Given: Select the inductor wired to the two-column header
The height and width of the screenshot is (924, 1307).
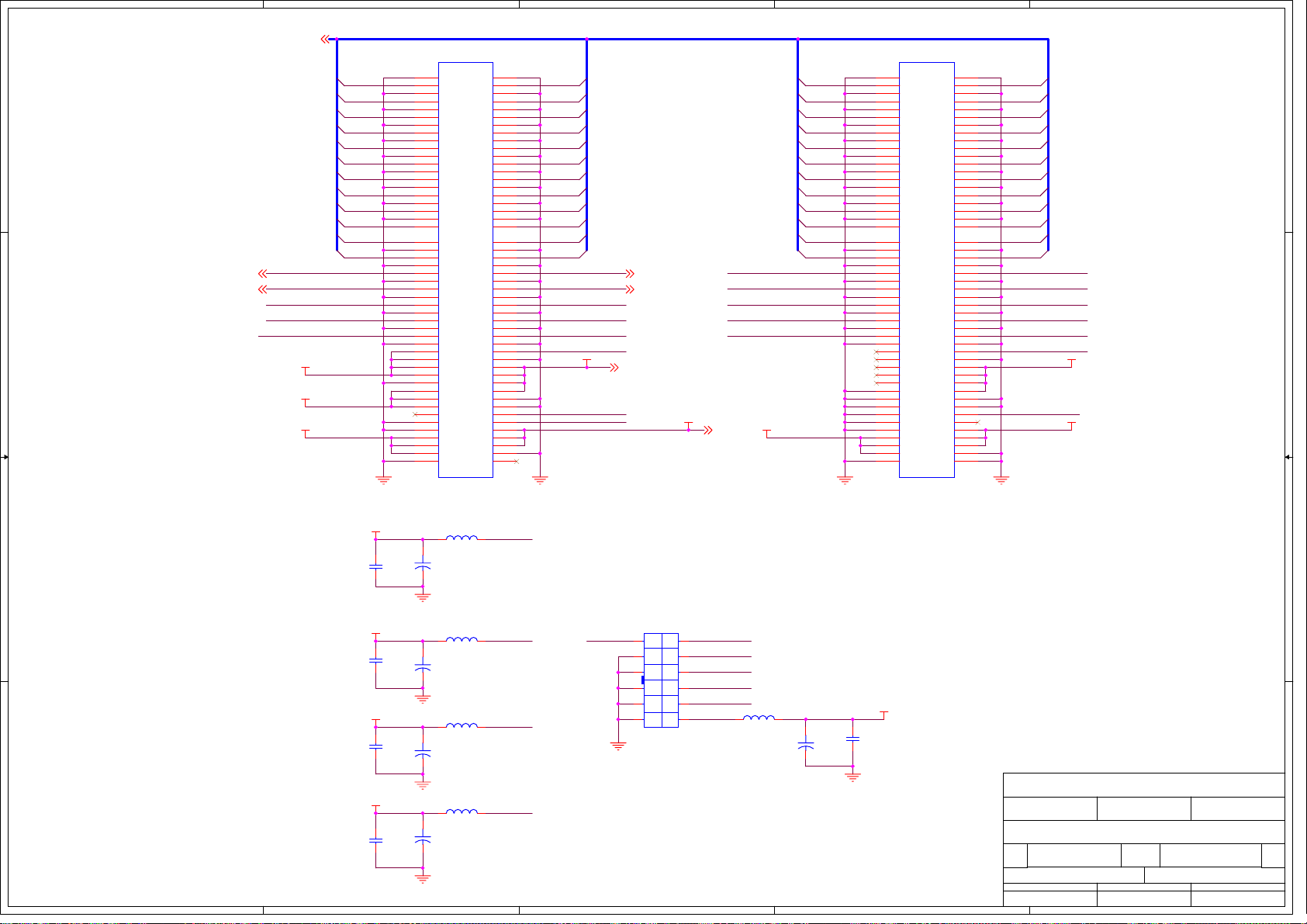Looking at the screenshot, I should [x=759, y=718].
